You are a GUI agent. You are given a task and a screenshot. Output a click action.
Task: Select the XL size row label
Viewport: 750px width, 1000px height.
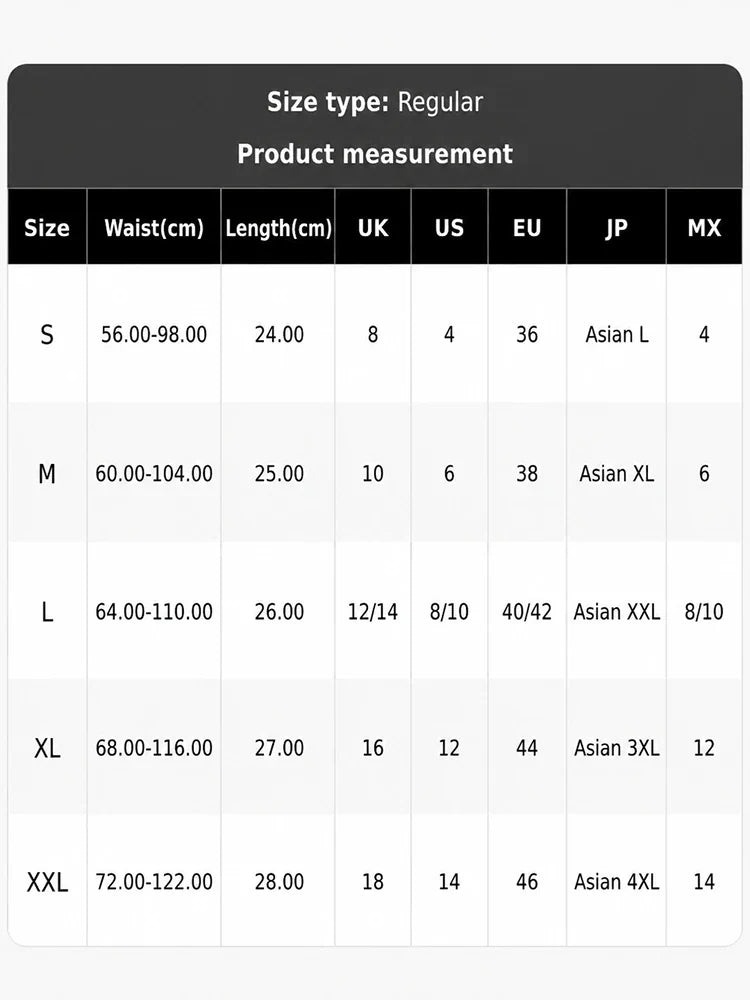[47, 747]
